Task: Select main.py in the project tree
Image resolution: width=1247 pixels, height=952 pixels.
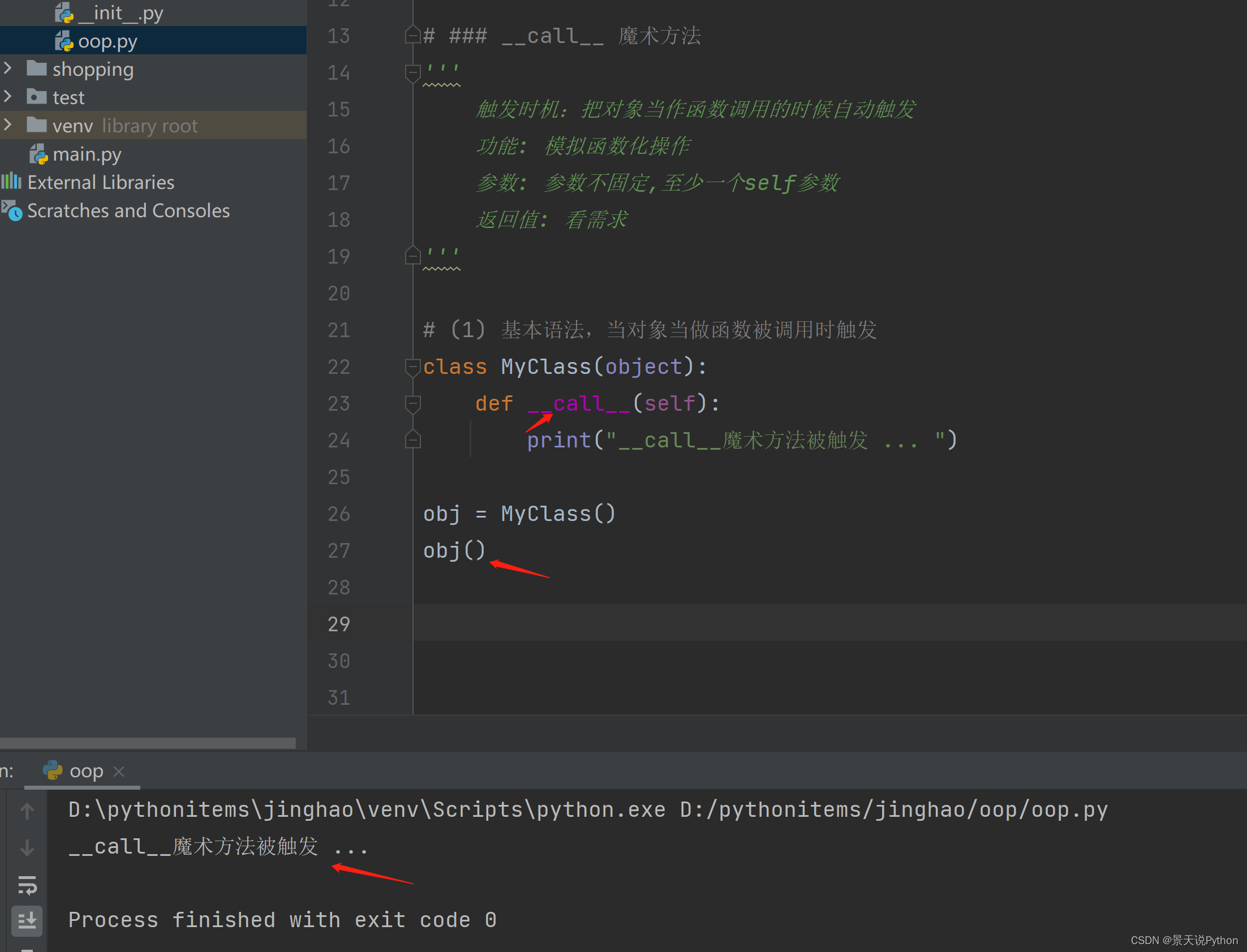Action: click(x=88, y=153)
